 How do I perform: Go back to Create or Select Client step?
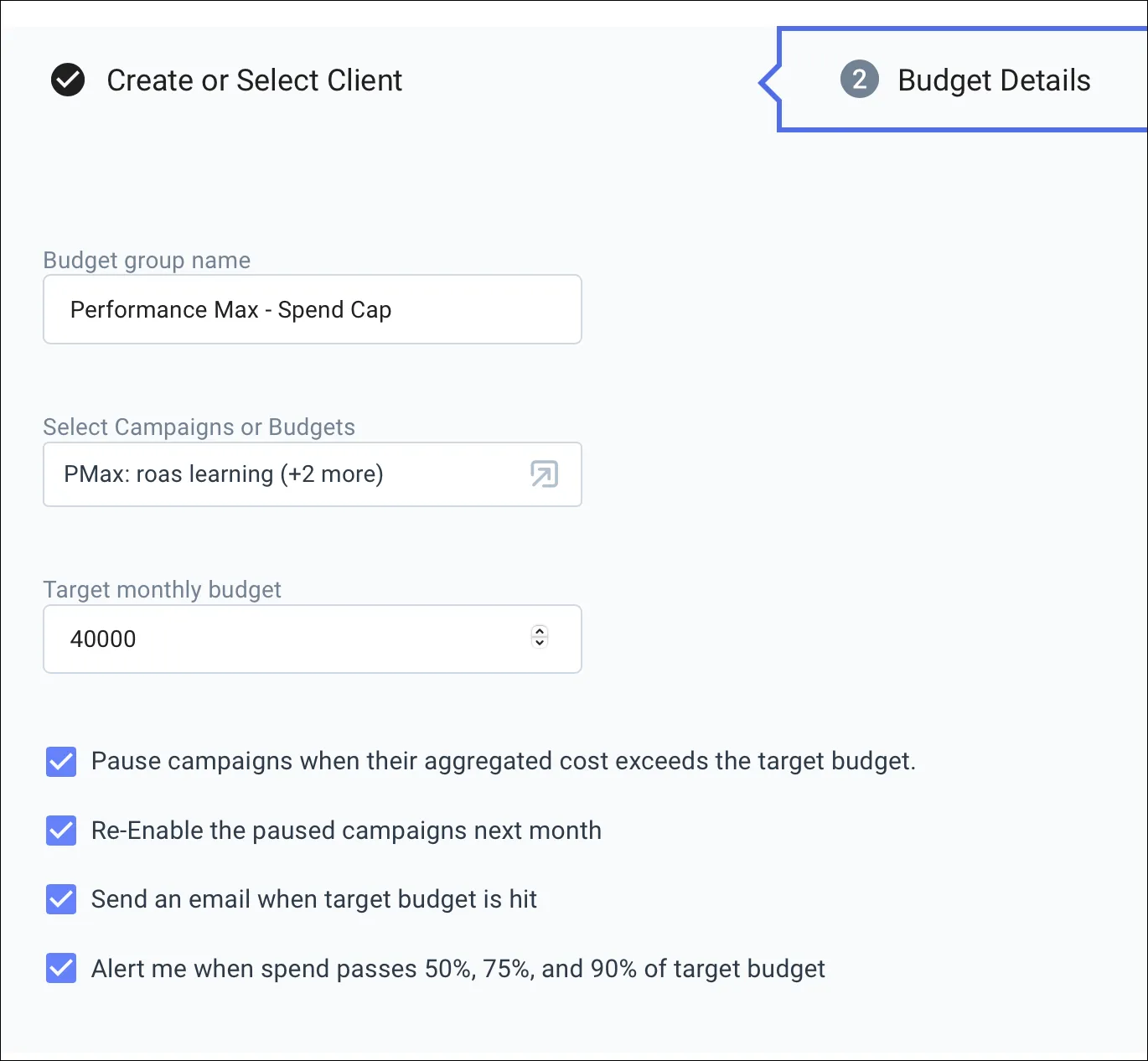coord(254,80)
